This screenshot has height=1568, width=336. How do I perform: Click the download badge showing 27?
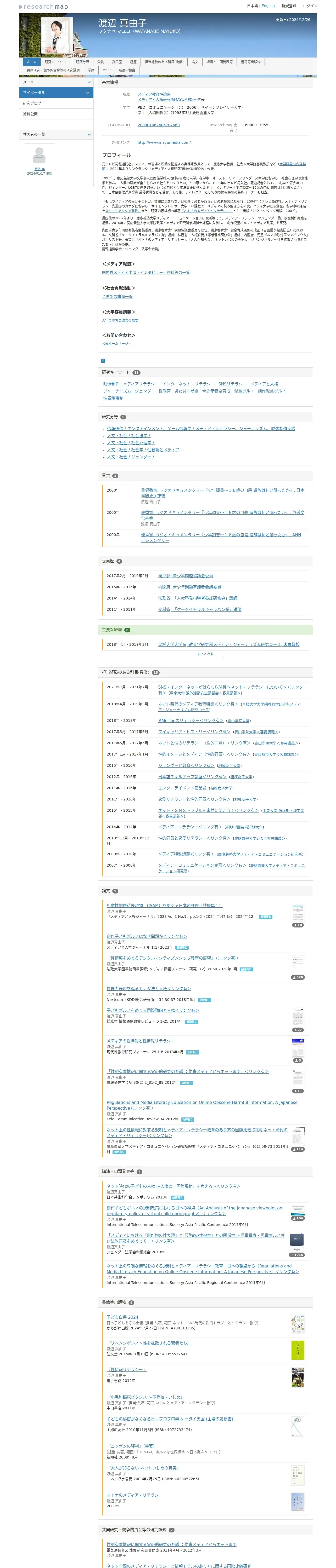pyautogui.click(x=298, y=1030)
